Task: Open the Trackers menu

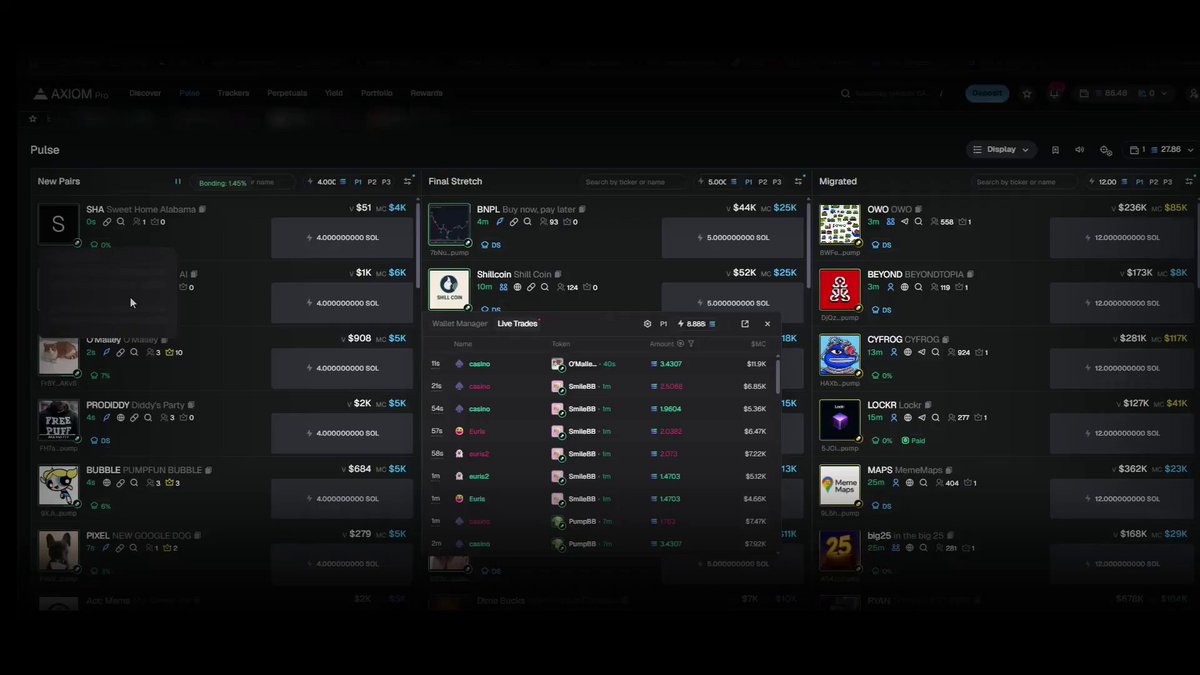Action: pyautogui.click(x=233, y=93)
